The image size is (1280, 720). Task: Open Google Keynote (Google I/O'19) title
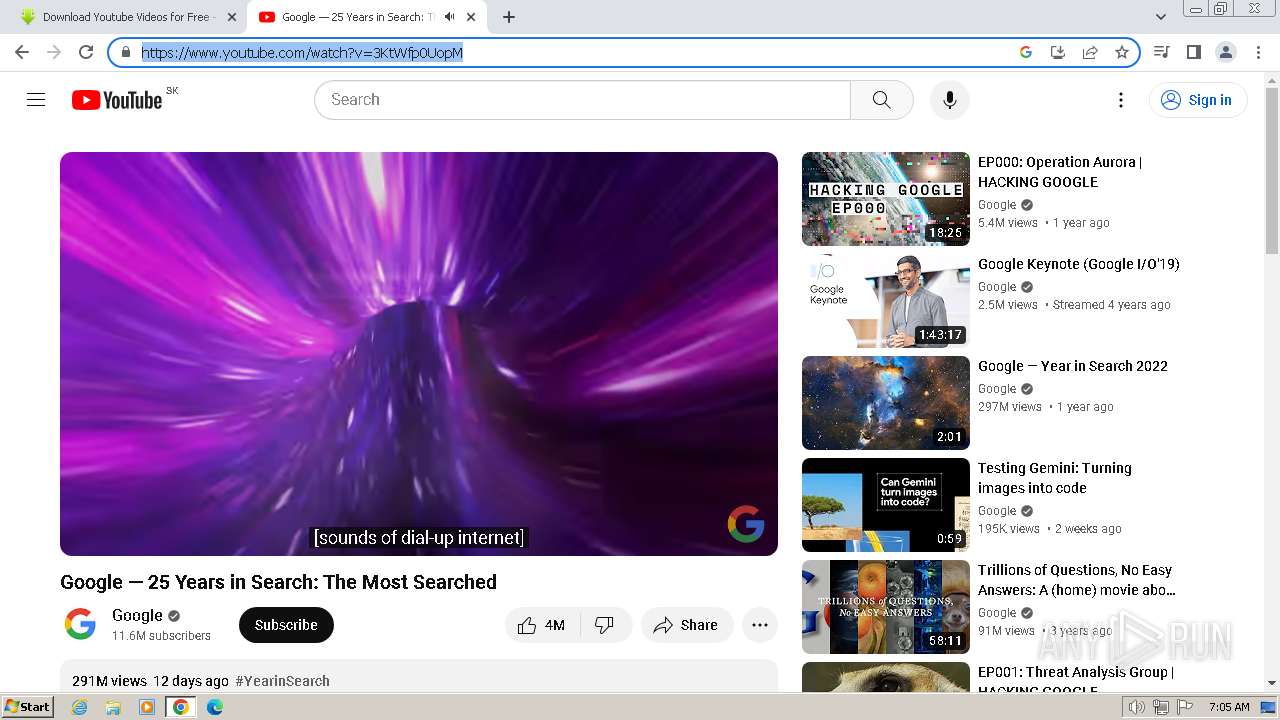tap(1079, 264)
